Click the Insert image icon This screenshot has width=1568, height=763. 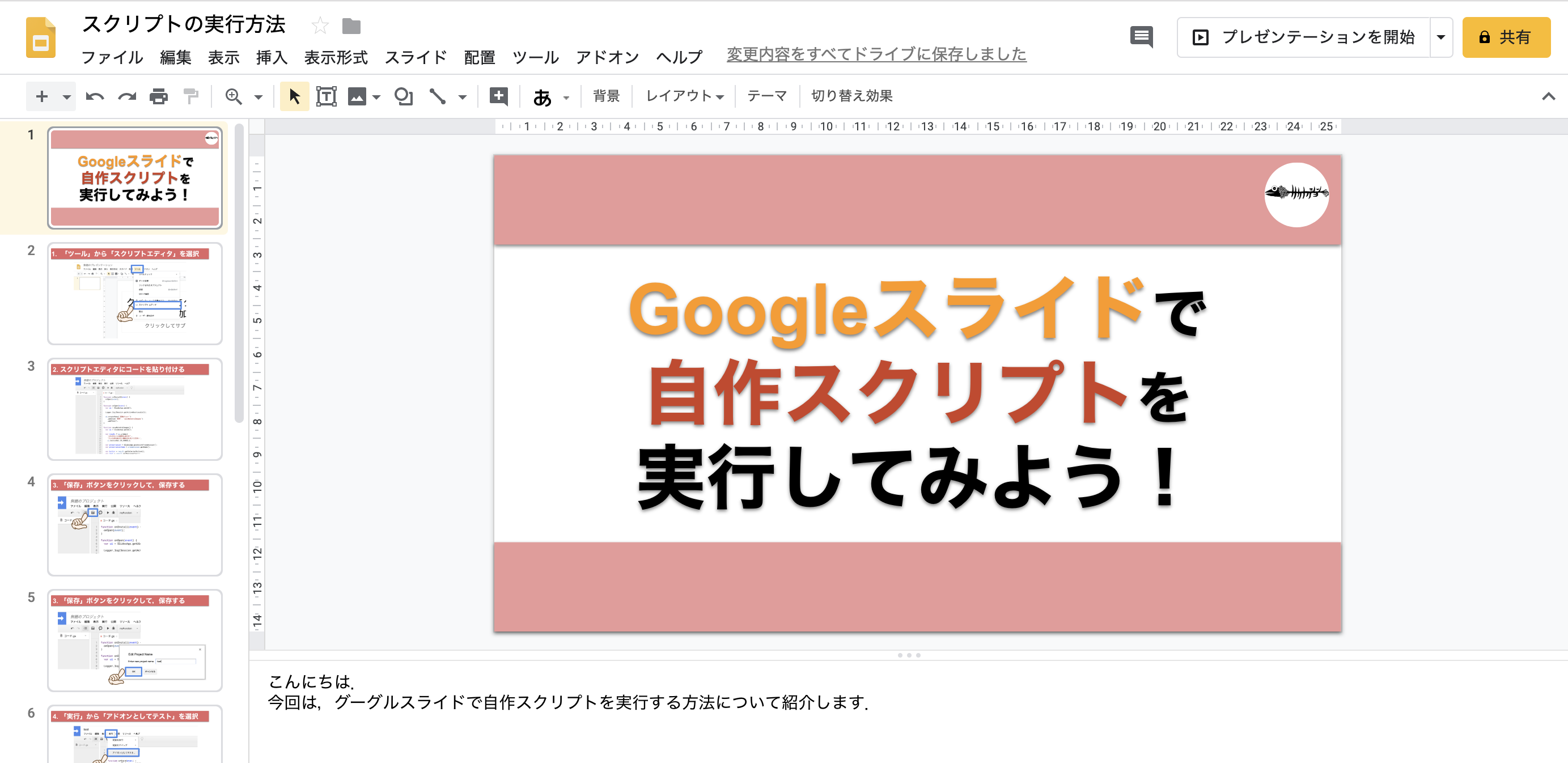(x=357, y=96)
